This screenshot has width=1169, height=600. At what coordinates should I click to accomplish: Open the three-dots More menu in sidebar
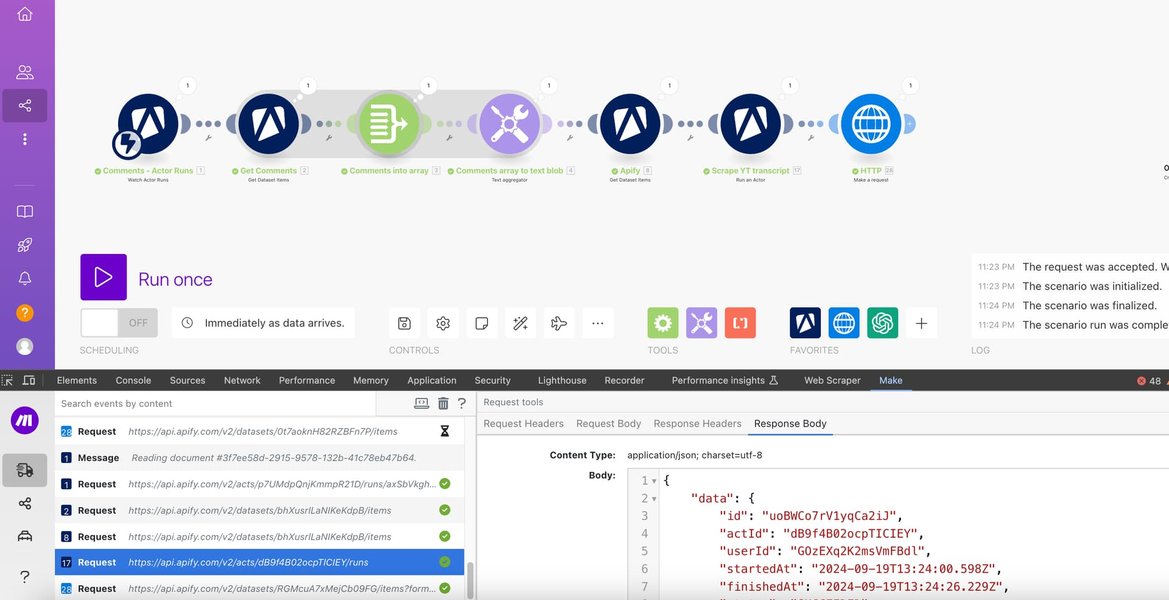25,139
